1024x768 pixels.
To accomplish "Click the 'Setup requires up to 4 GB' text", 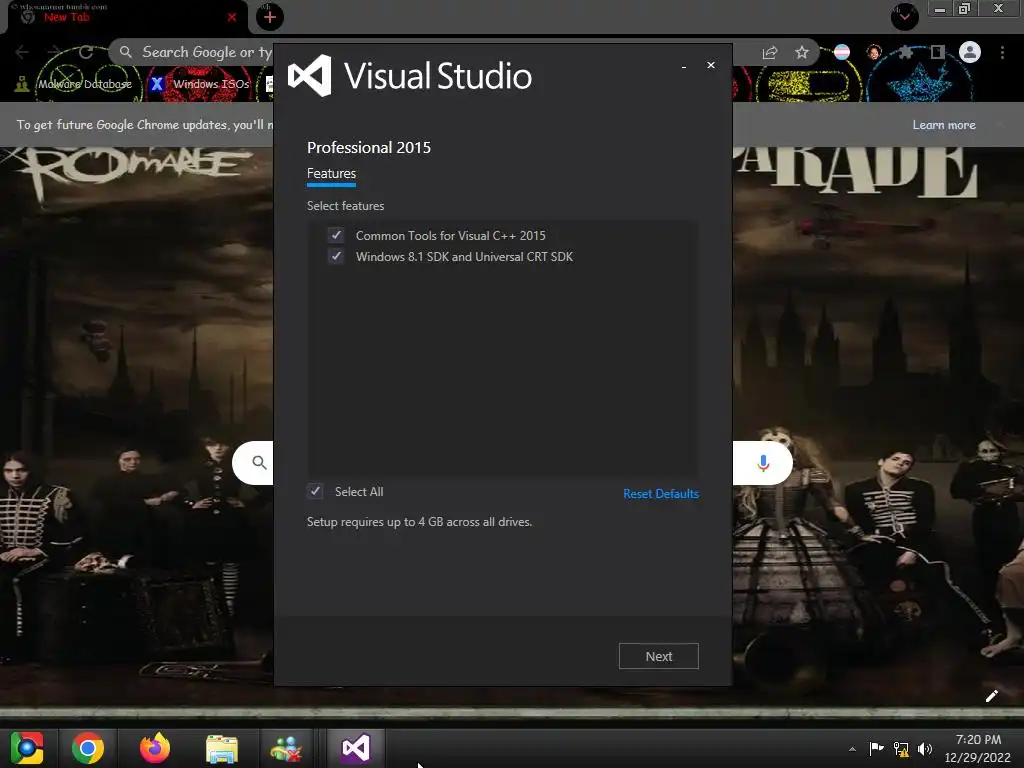I will click(x=419, y=522).
